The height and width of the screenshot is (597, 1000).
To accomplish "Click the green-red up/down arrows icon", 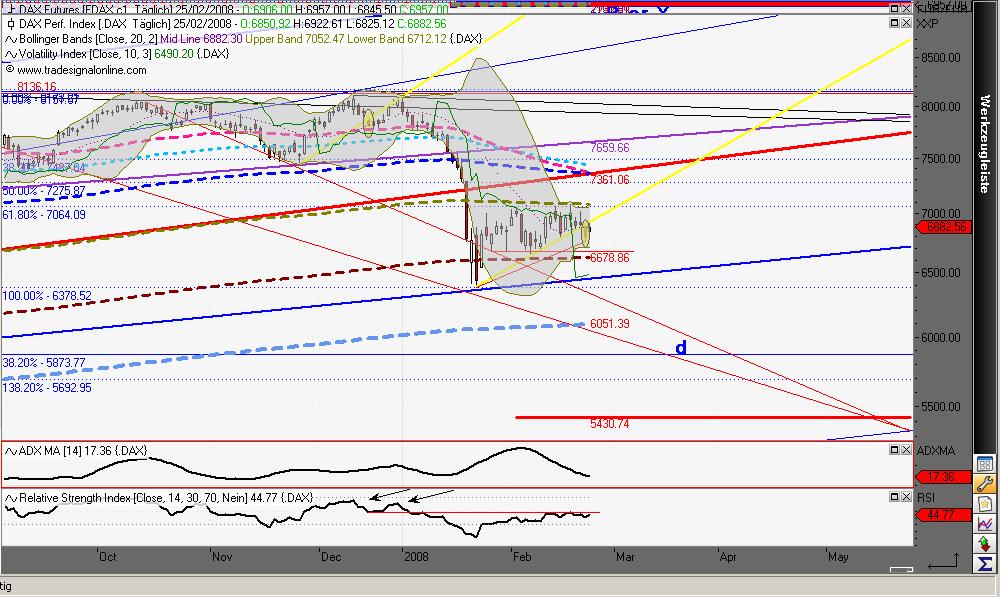I will 985,543.
